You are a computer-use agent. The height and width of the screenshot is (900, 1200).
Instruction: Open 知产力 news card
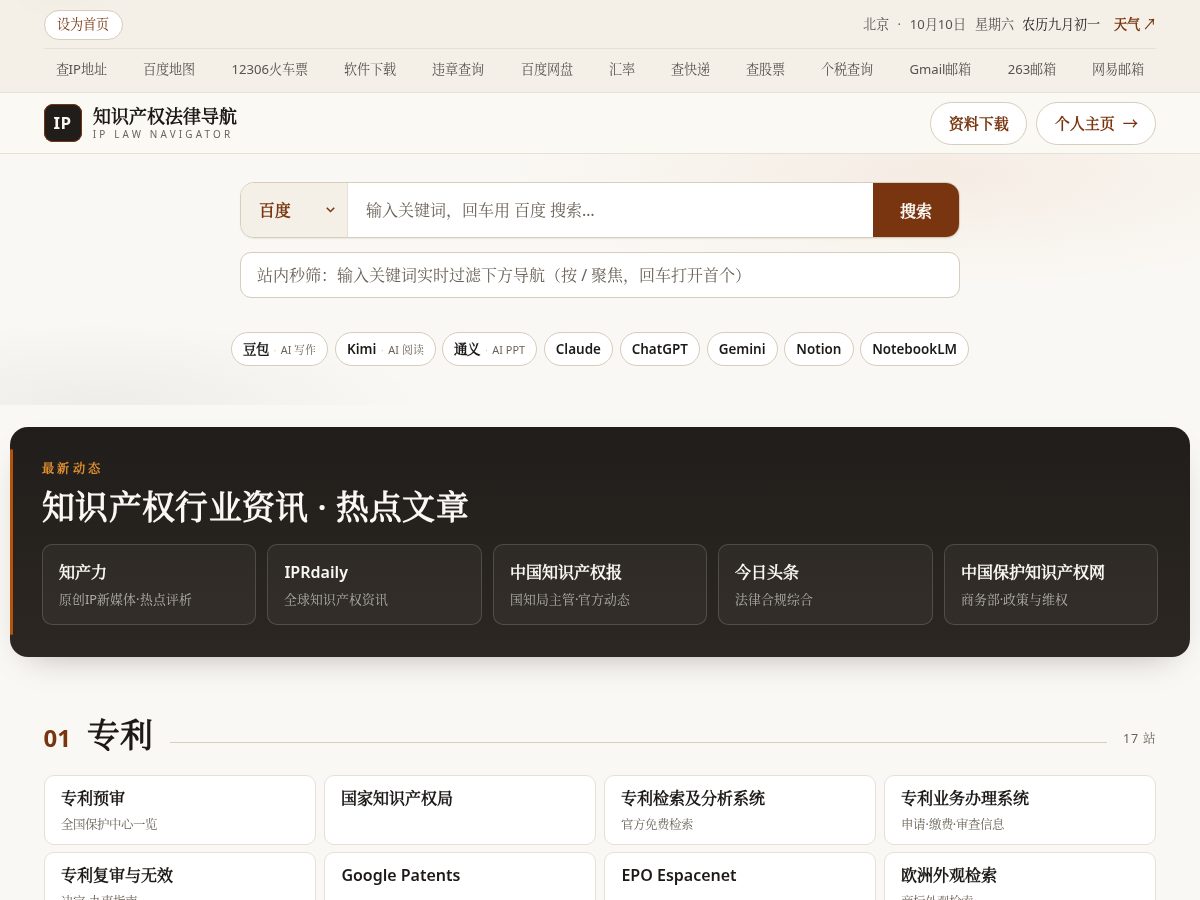(149, 584)
